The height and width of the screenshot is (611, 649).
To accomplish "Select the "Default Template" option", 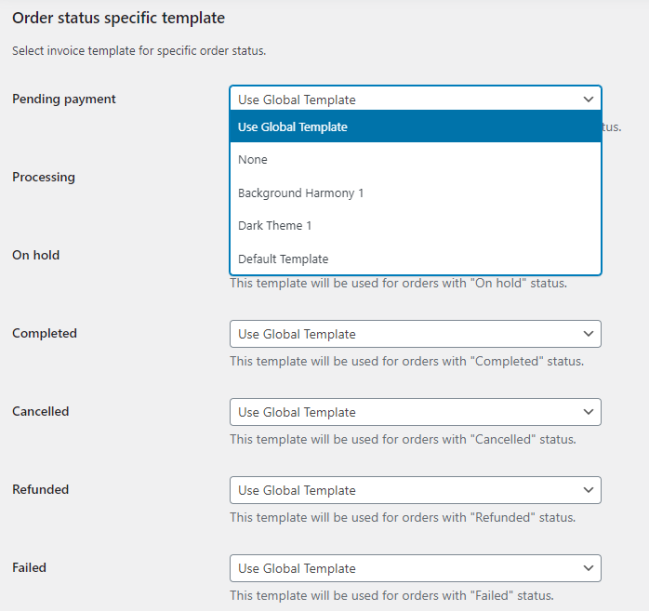I will click(283, 259).
